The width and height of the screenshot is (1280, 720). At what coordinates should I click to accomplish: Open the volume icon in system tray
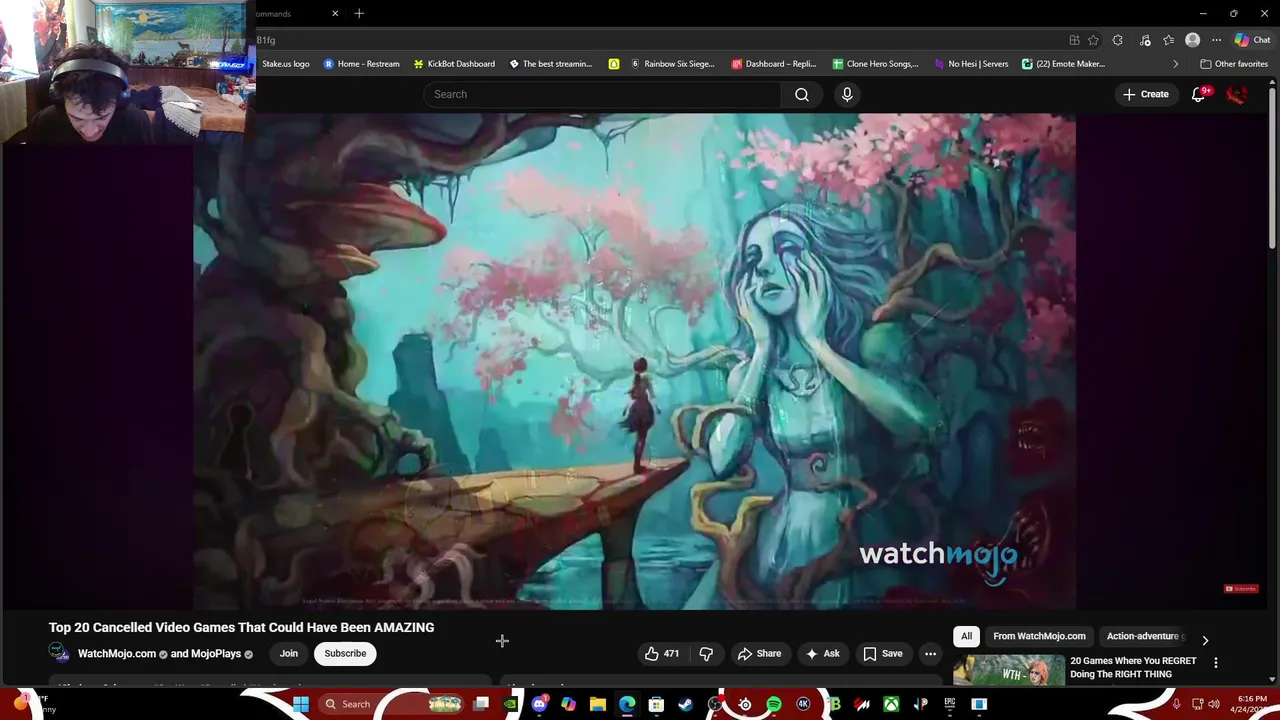pyautogui.click(x=1214, y=704)
